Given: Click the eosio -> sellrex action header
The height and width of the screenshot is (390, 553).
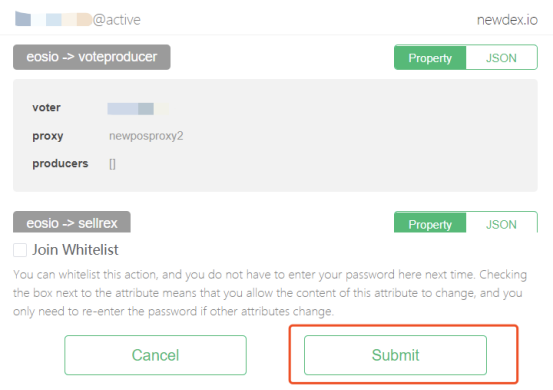Looking at the screenshot, I should [x=72, y=223].
